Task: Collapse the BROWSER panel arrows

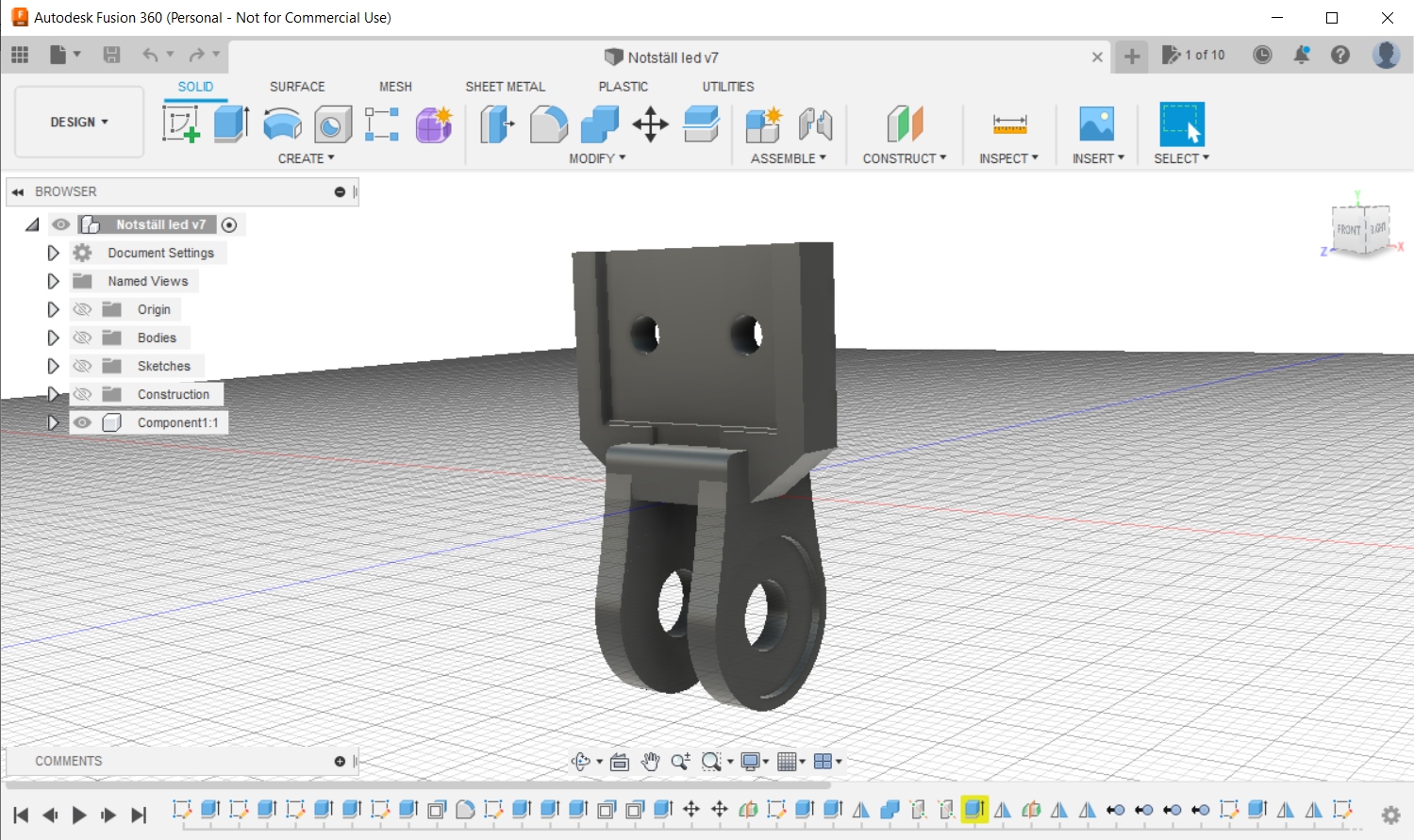Action: (x=18, y=191)
